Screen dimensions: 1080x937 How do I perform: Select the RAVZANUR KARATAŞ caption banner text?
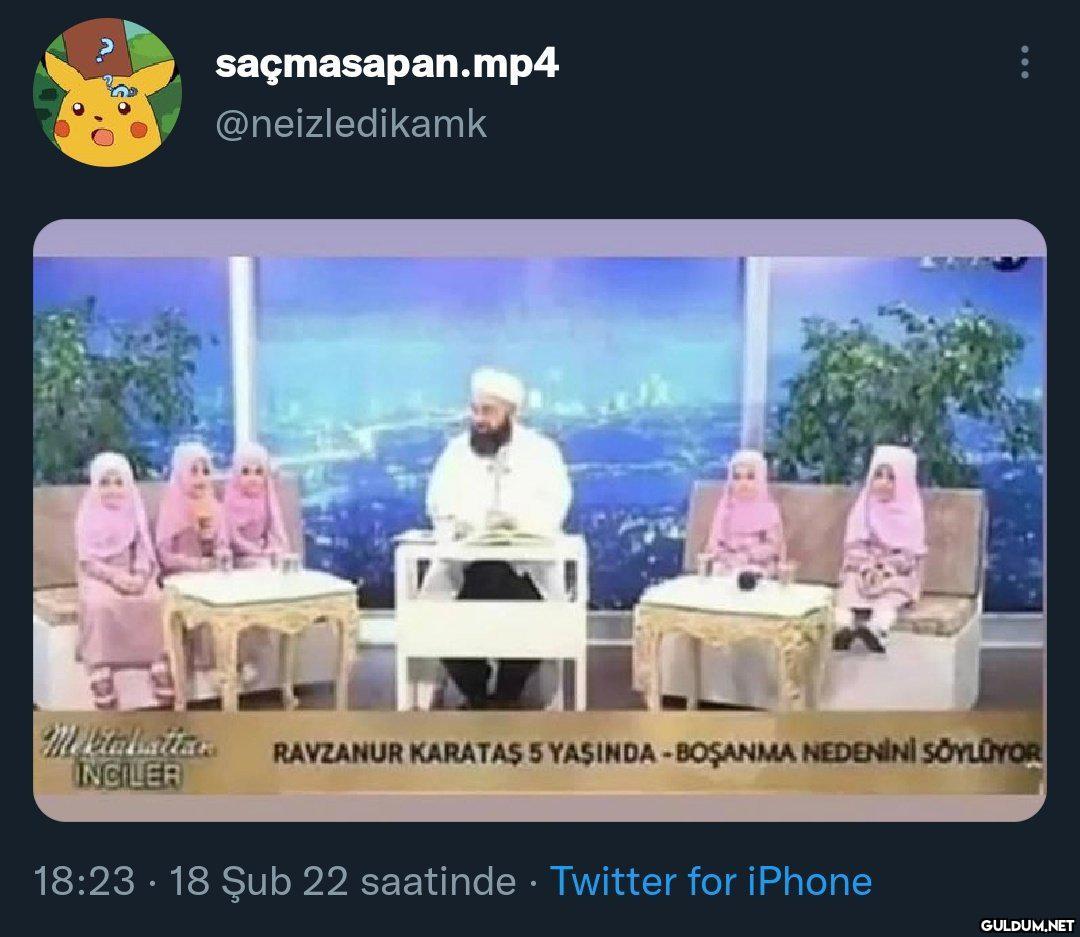[x=401, y=753]
